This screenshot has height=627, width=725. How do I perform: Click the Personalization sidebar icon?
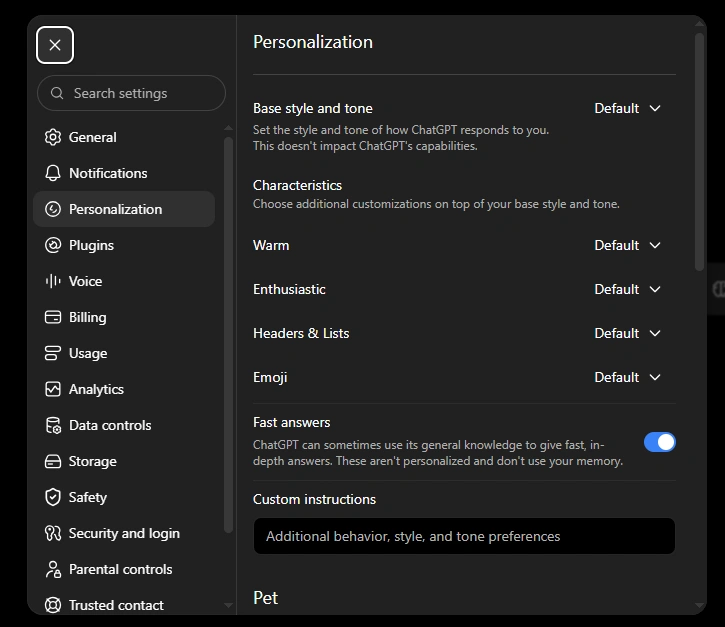pyautogui.click(x=53, y=209)
